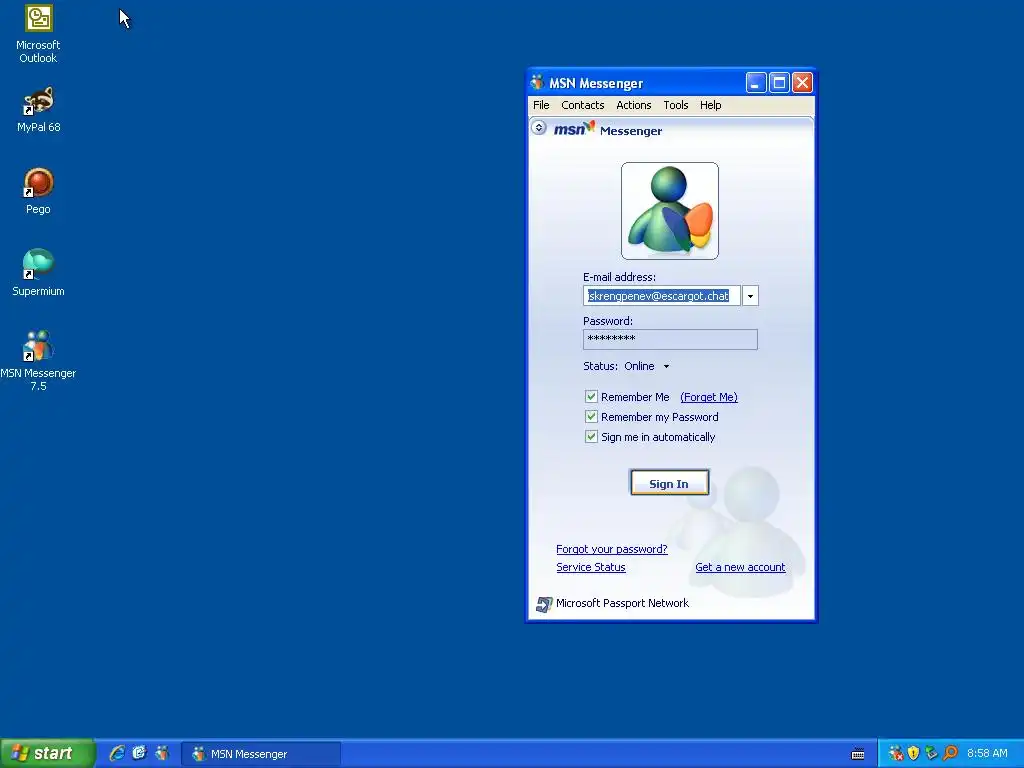
Task: Click the Microsoft Passport Network icon
Action: point(543,604)
